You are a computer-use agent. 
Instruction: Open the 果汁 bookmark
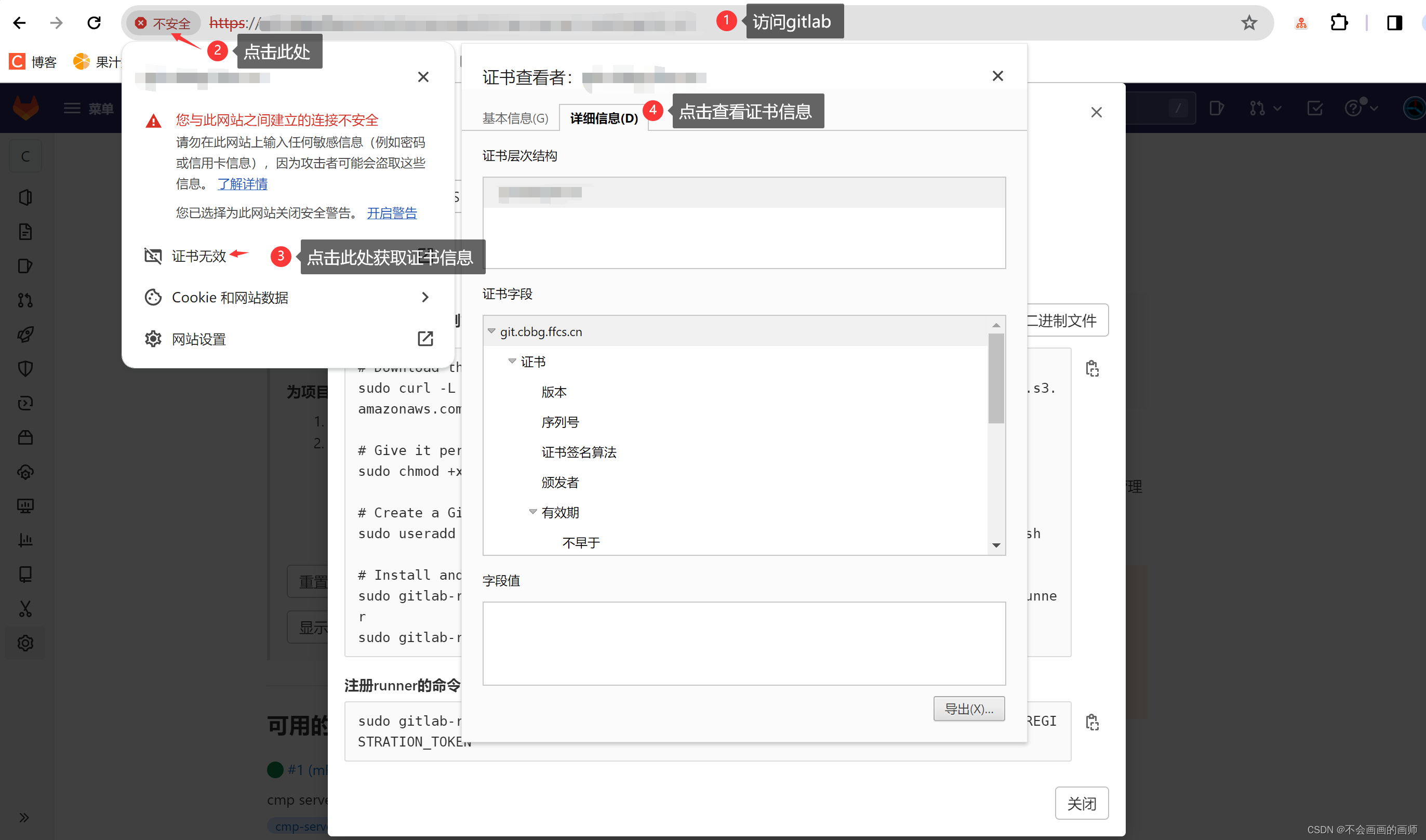pyautogui.click(x=97, y=61)
